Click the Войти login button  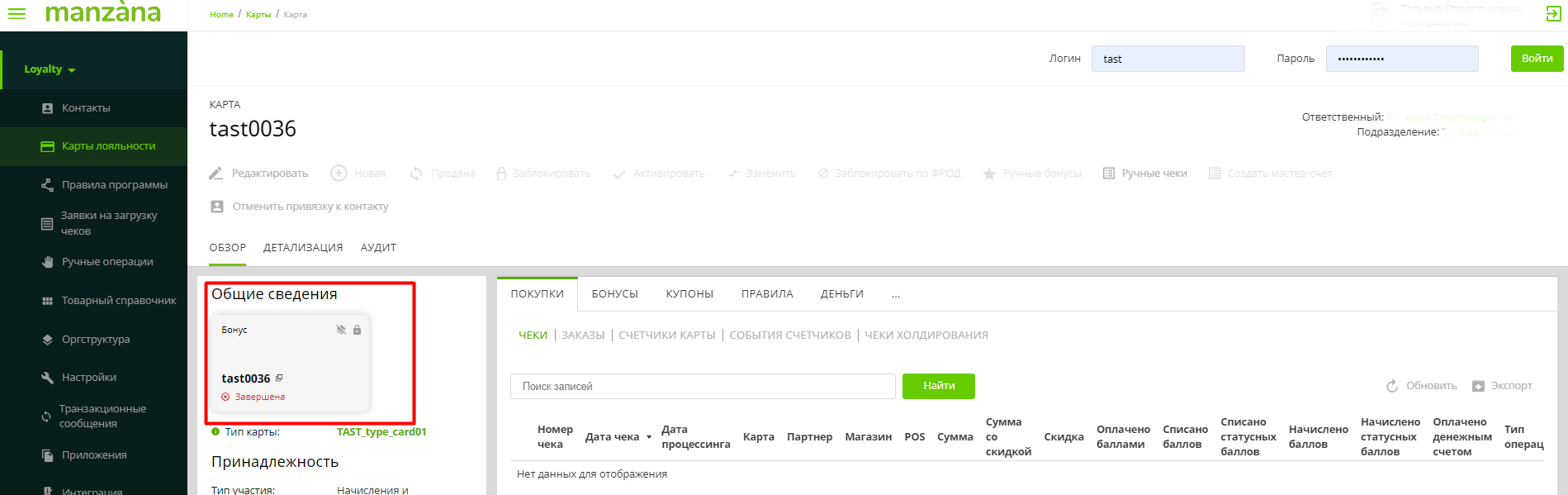click(1537, 59)
